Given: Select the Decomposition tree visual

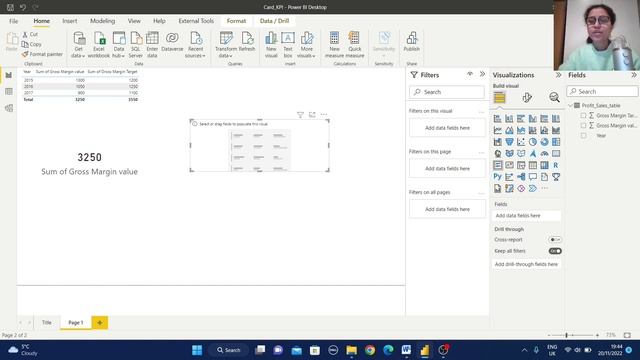Looking at the screenshot, I should [x=521, y=177].
